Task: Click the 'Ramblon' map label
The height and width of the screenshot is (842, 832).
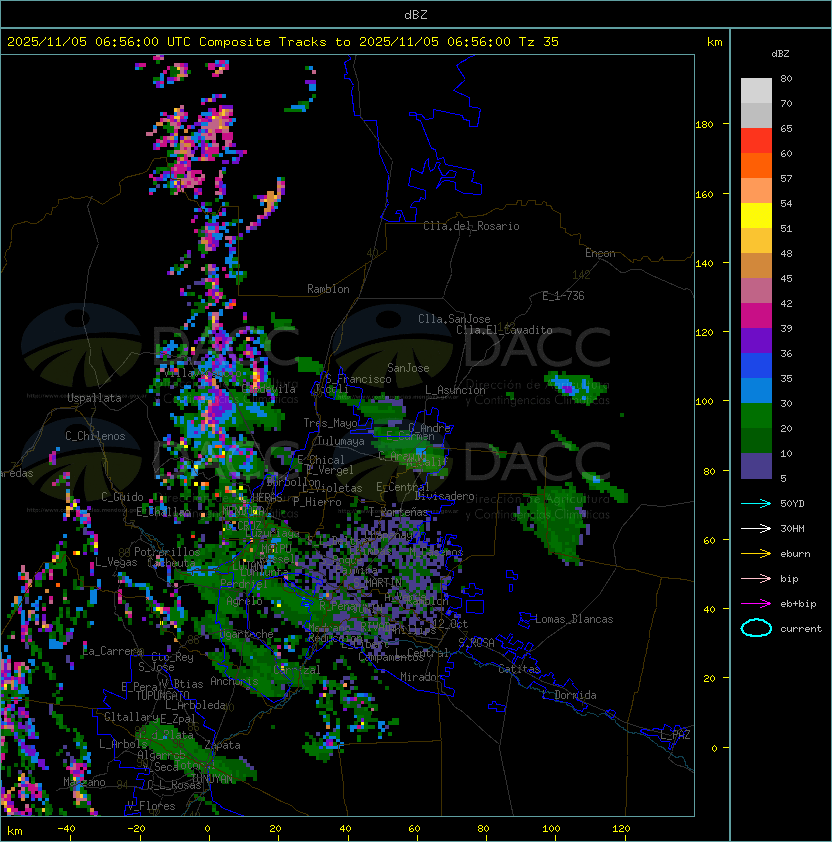Action: 328,289
